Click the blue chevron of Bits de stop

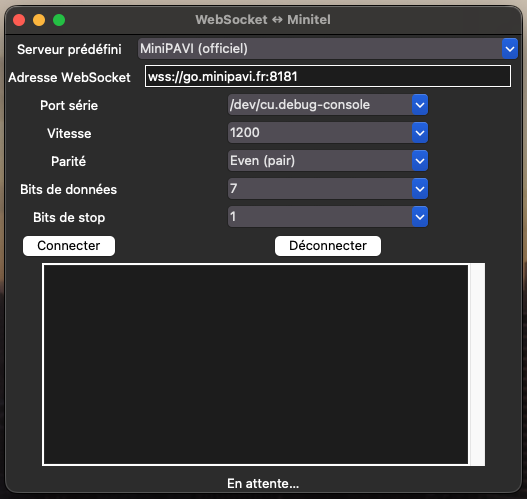point(420,217)
